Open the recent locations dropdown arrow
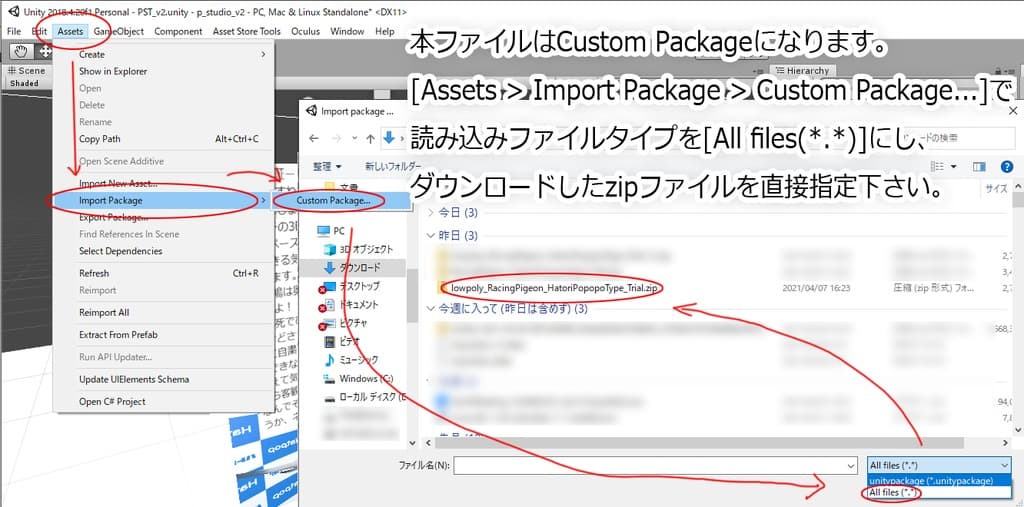The image size is (1024, 507). point(355,138)
